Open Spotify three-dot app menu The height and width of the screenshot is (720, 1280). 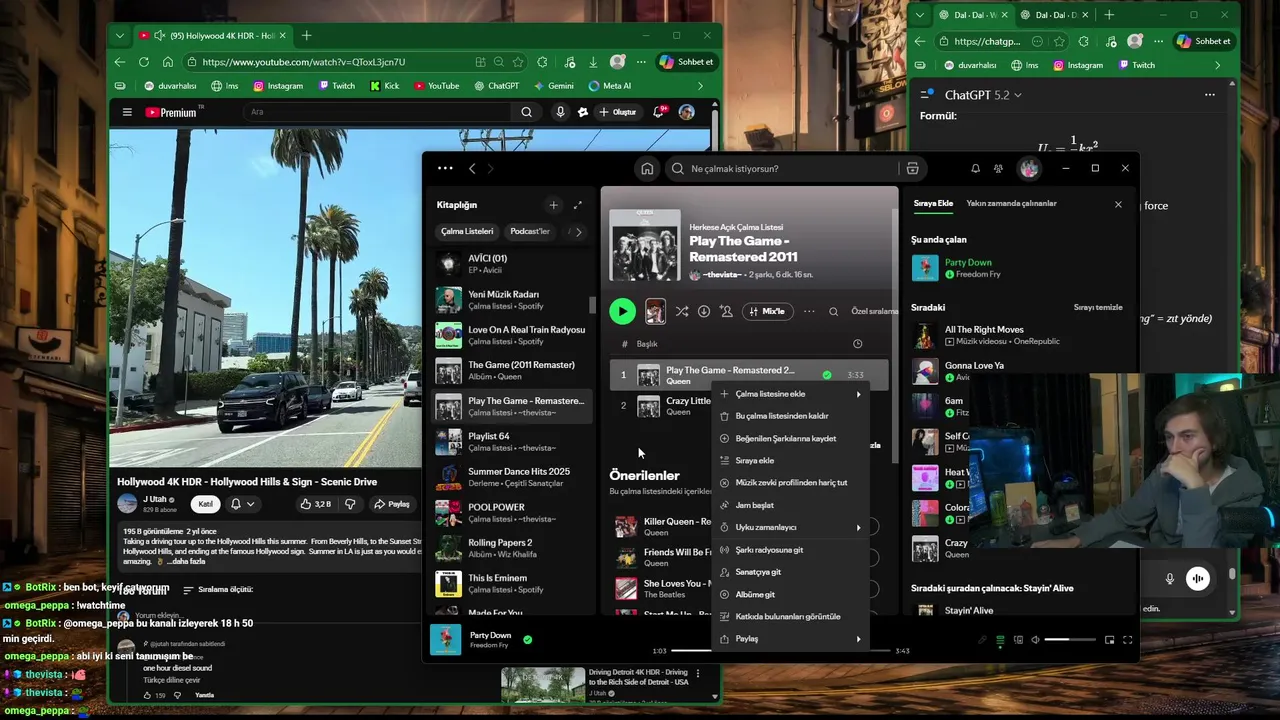pyautogui.click(x=445, y=169)
